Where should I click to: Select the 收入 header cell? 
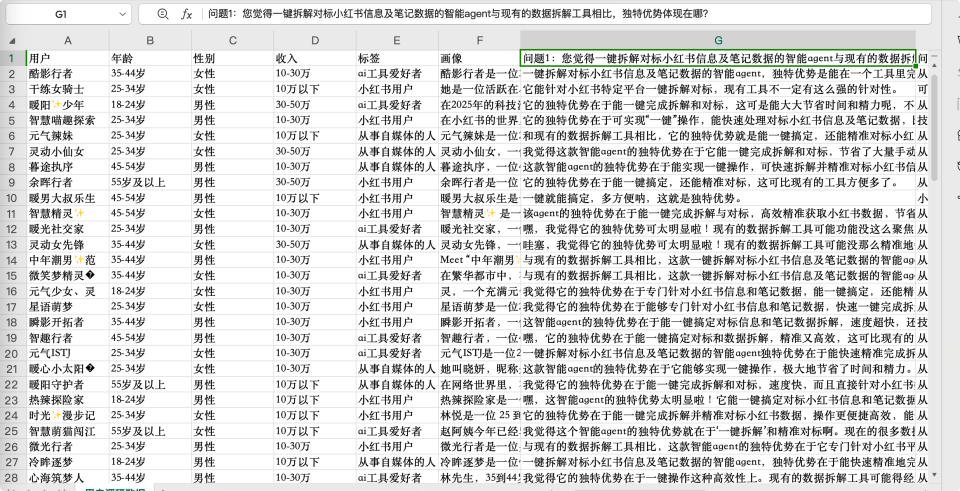(x=315, y=58)
